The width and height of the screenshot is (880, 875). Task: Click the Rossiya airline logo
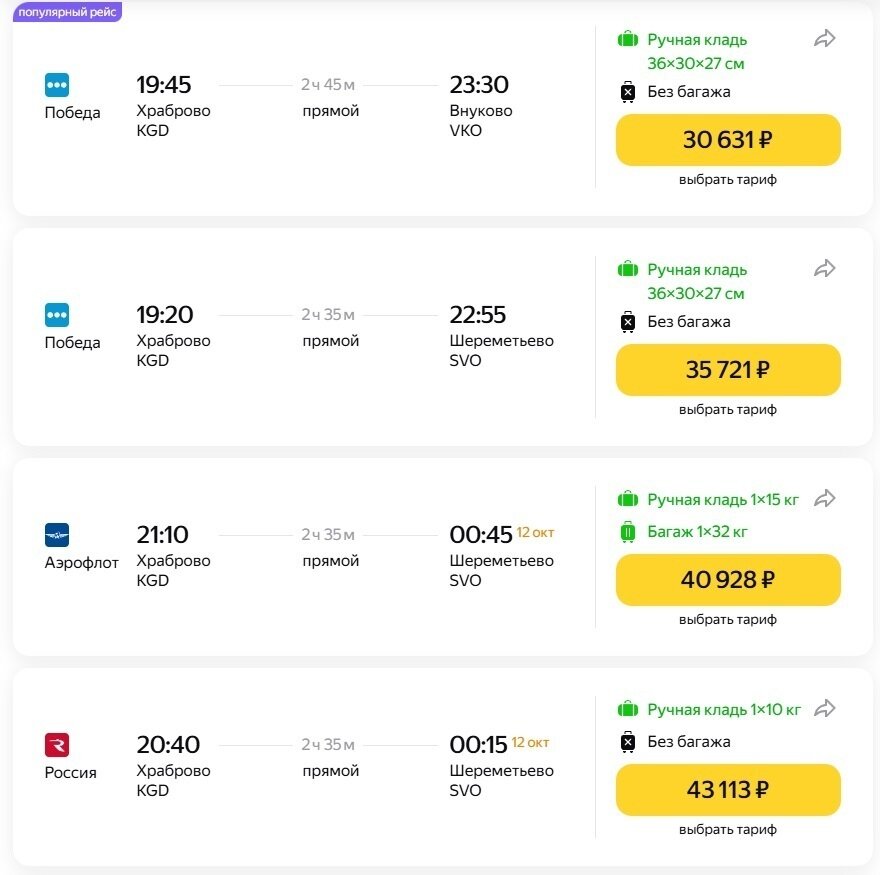click(x=57, y=745)
